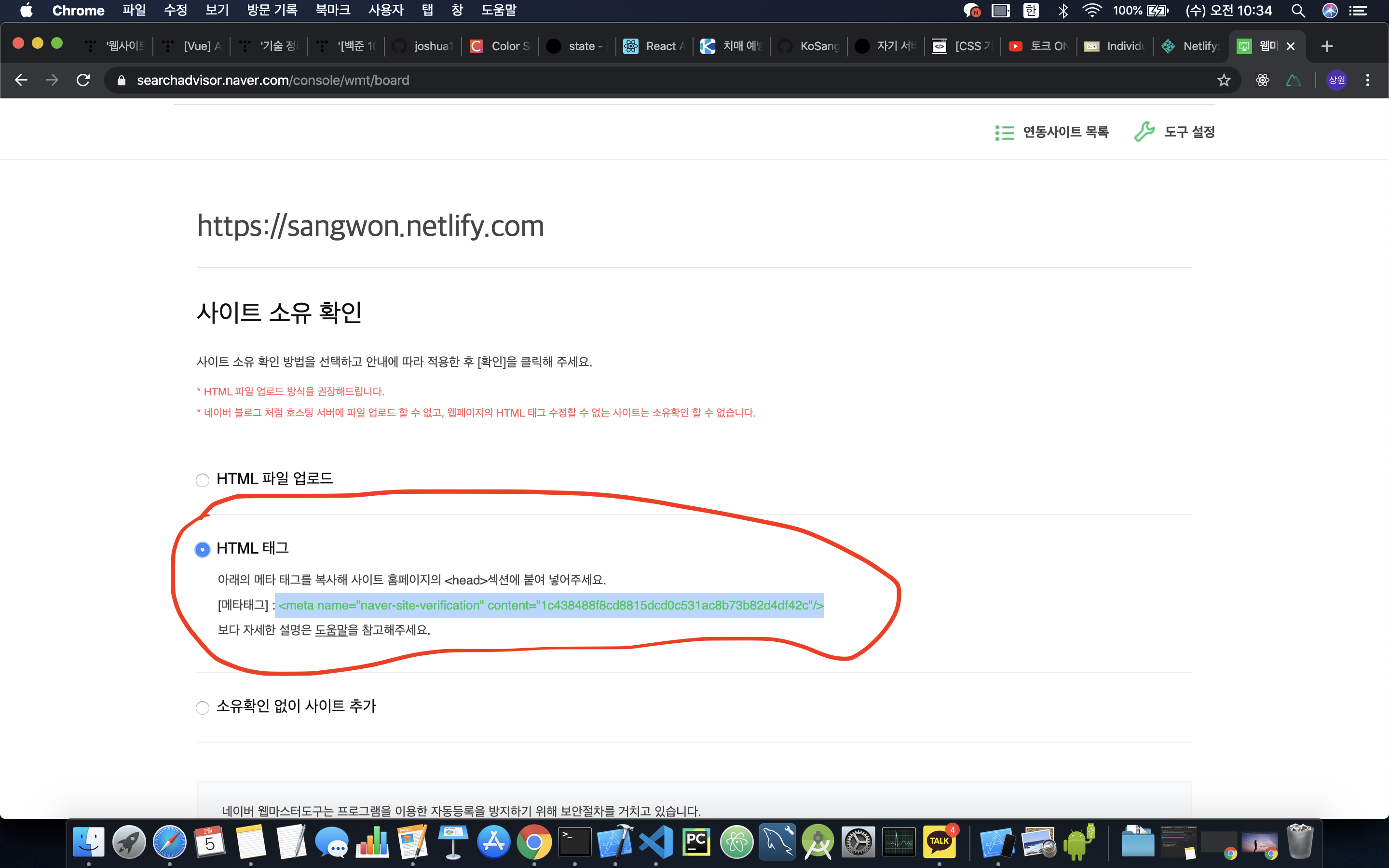Open the 수정 menu in menu bar
1389x868 pixels.
[176, 10]
